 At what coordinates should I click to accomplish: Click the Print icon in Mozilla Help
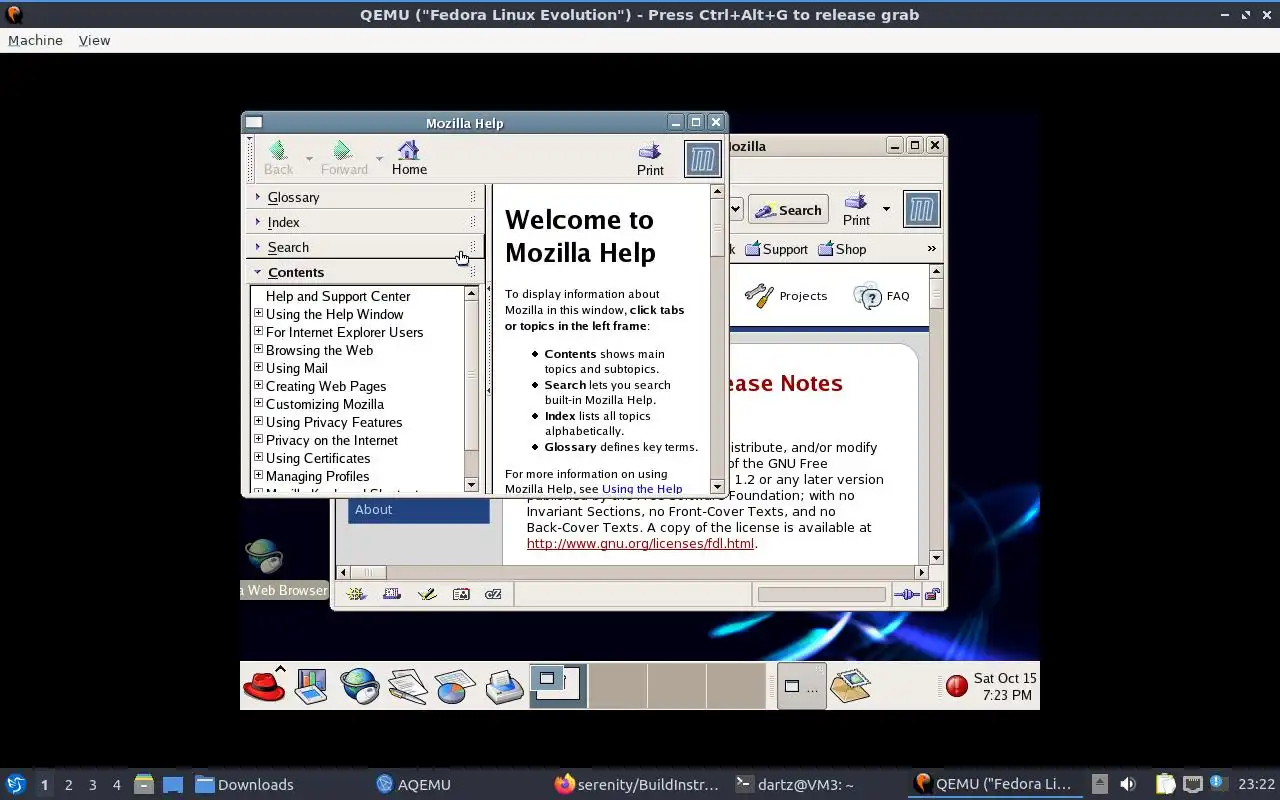(x=650, y=158)
